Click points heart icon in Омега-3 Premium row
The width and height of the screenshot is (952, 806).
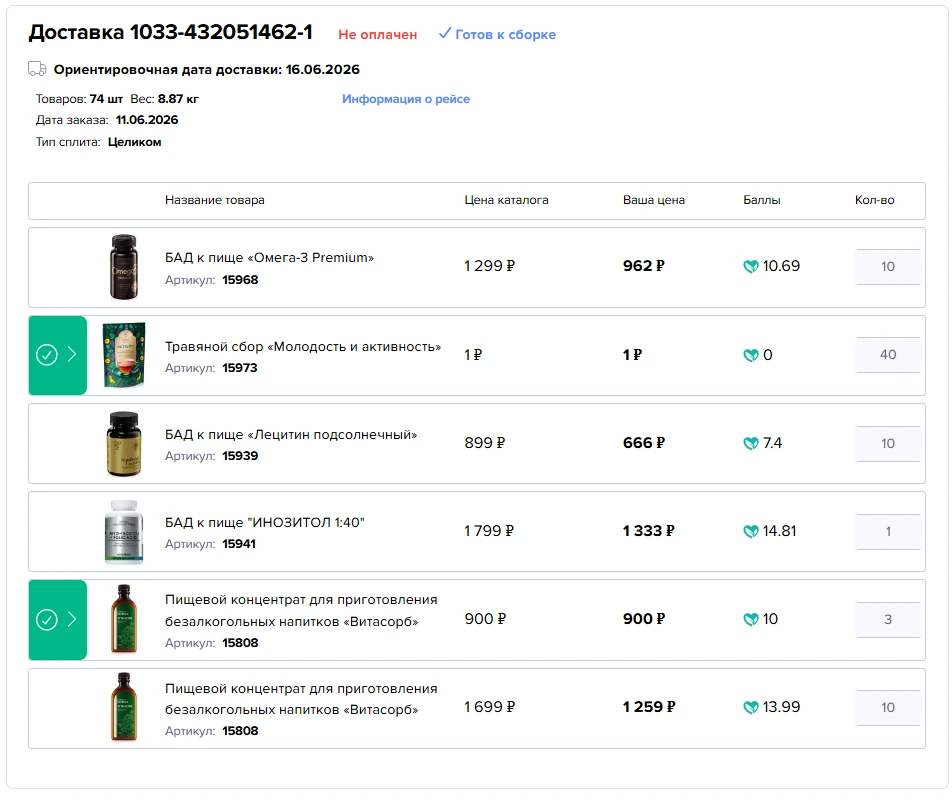click(751, 266)
